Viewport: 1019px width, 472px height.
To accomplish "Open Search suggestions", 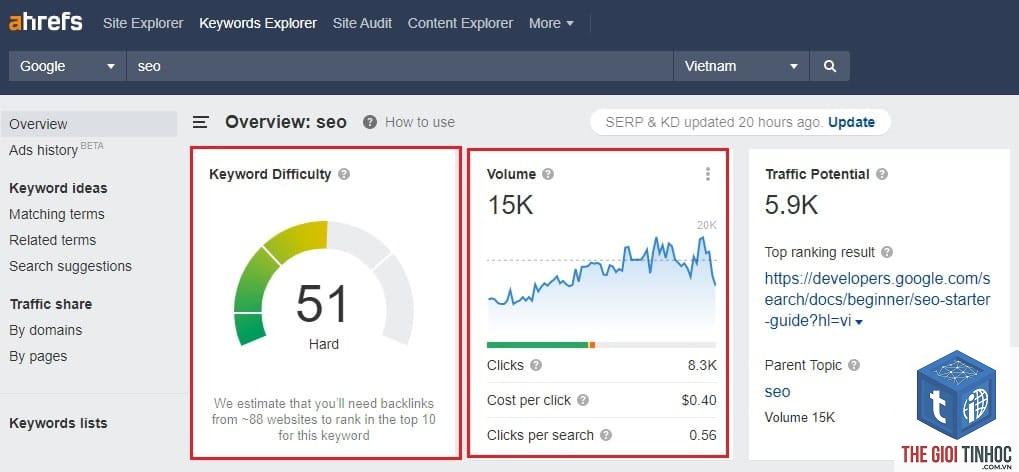I will click(70, 266).
